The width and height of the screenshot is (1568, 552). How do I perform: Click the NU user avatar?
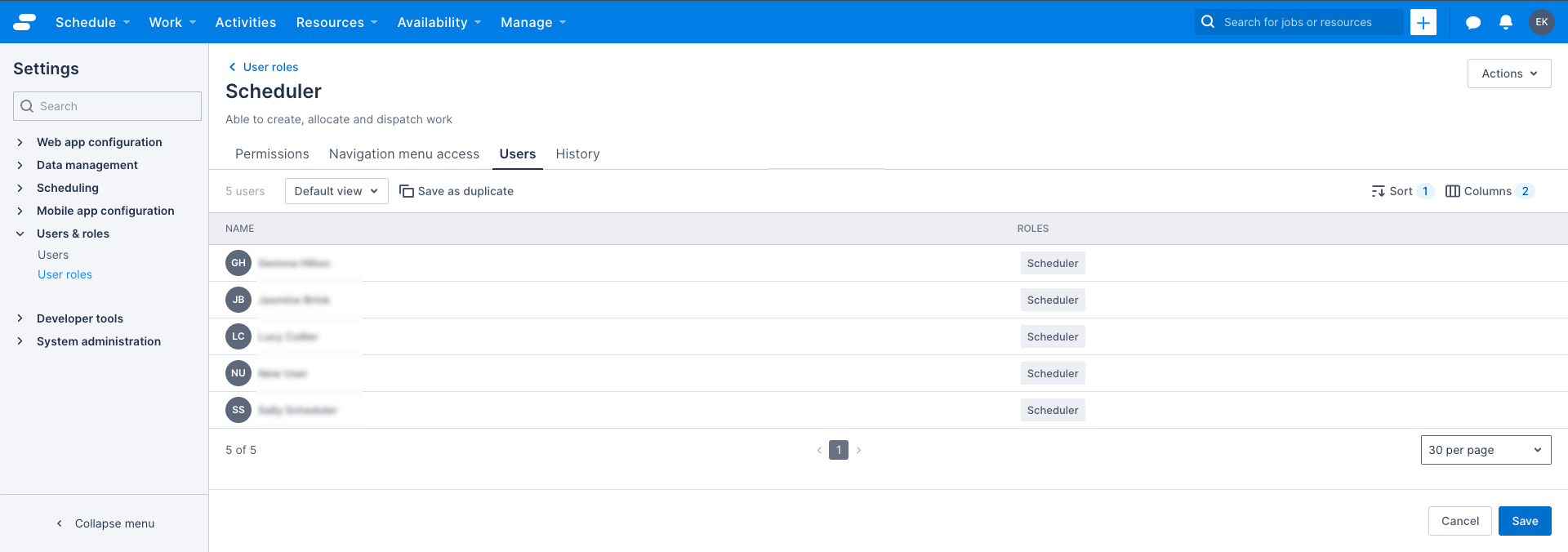coord(238,373)
